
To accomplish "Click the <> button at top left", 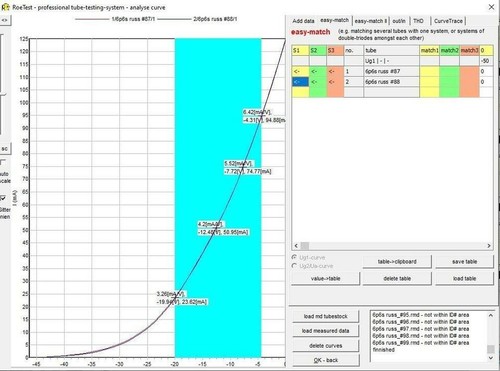I will [x=5, y=20].
